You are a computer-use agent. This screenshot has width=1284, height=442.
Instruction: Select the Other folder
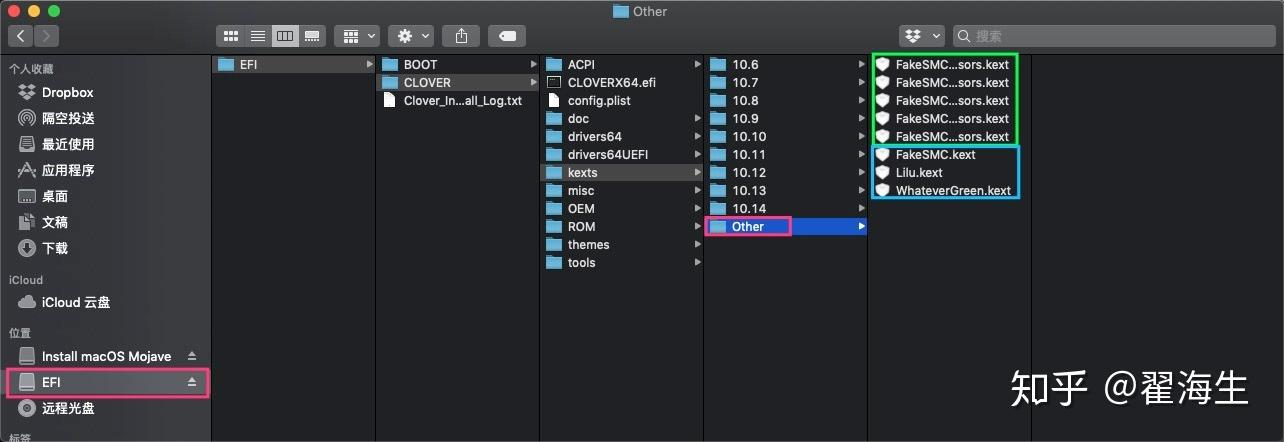[785, 227]
